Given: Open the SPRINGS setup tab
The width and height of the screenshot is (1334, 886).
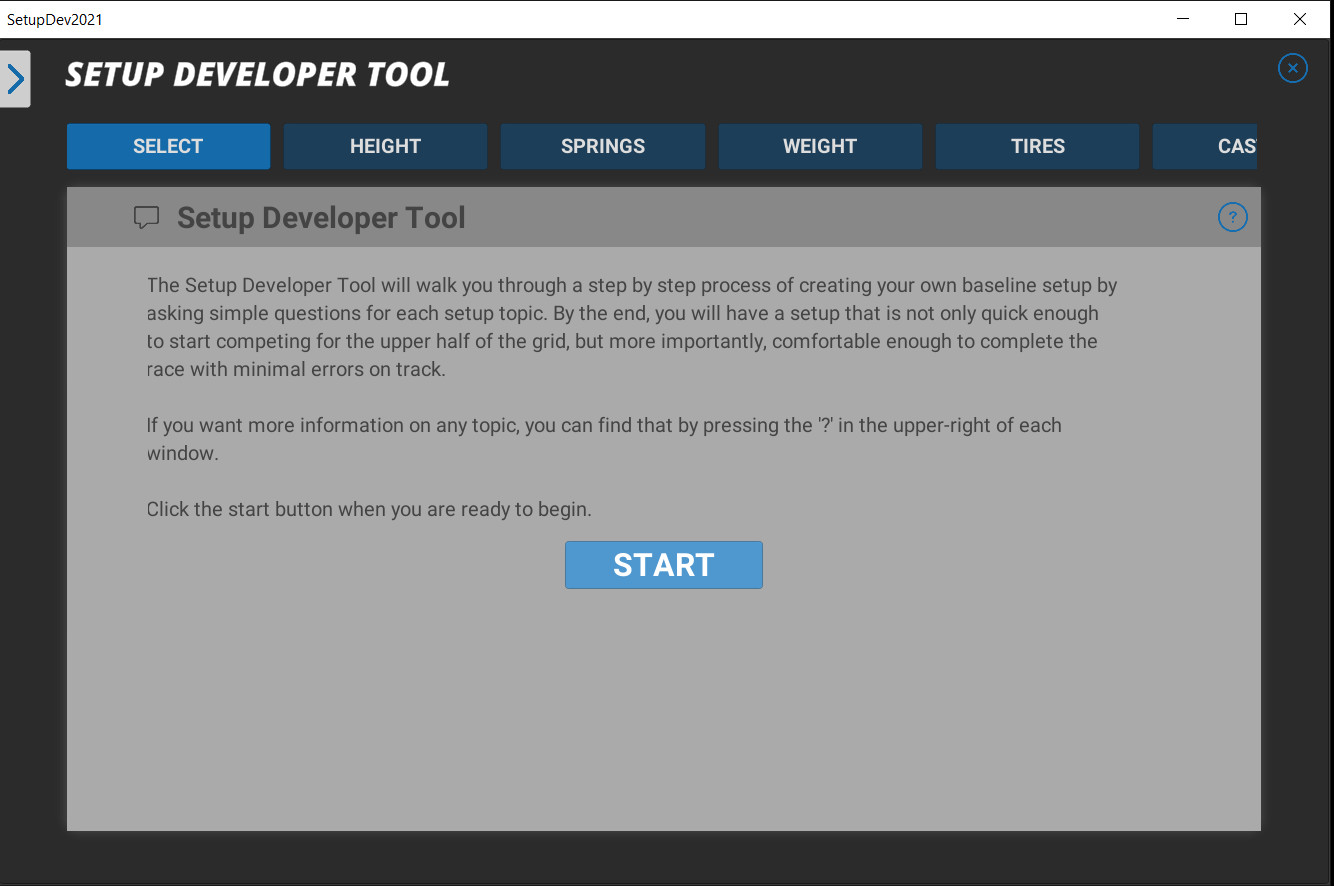Looking at the screenshot, I should pos(602,146).
